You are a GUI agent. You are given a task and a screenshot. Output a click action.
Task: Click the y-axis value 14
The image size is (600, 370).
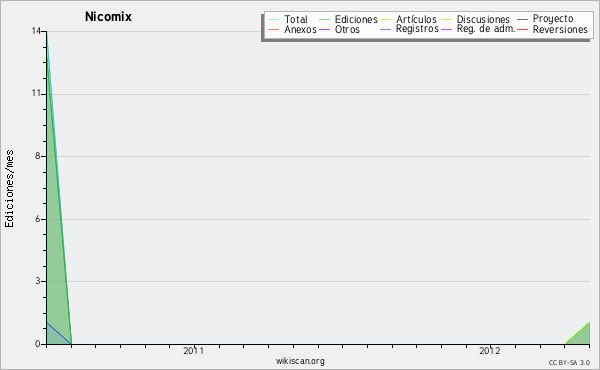36,31
